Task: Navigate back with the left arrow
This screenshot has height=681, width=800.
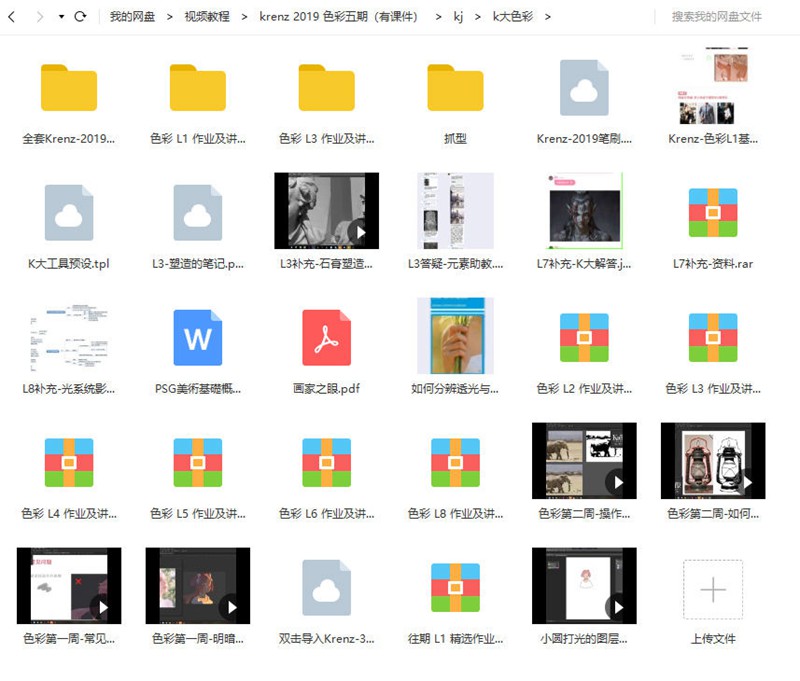Action: (12, 16)
